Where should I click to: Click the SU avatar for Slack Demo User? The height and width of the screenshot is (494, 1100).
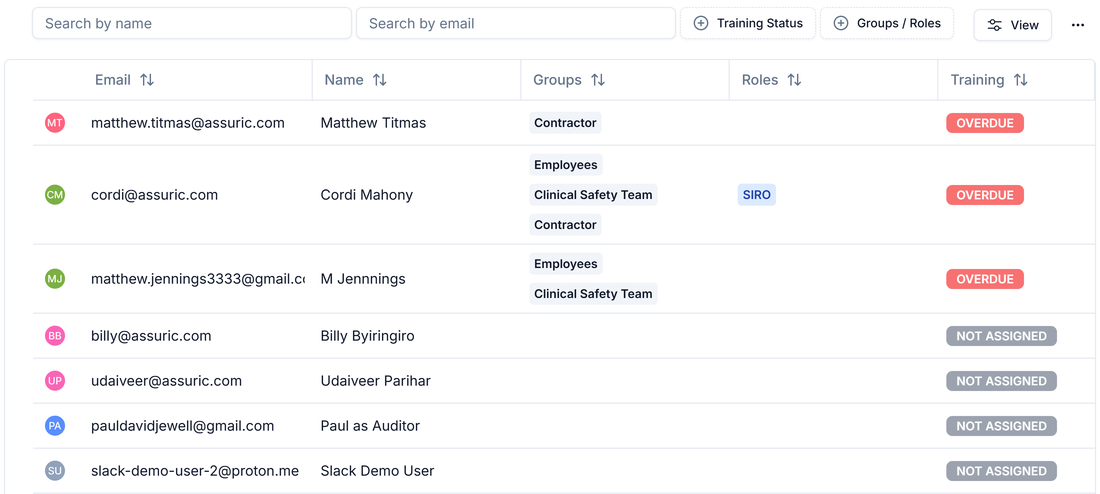click(x=55, y=471)
